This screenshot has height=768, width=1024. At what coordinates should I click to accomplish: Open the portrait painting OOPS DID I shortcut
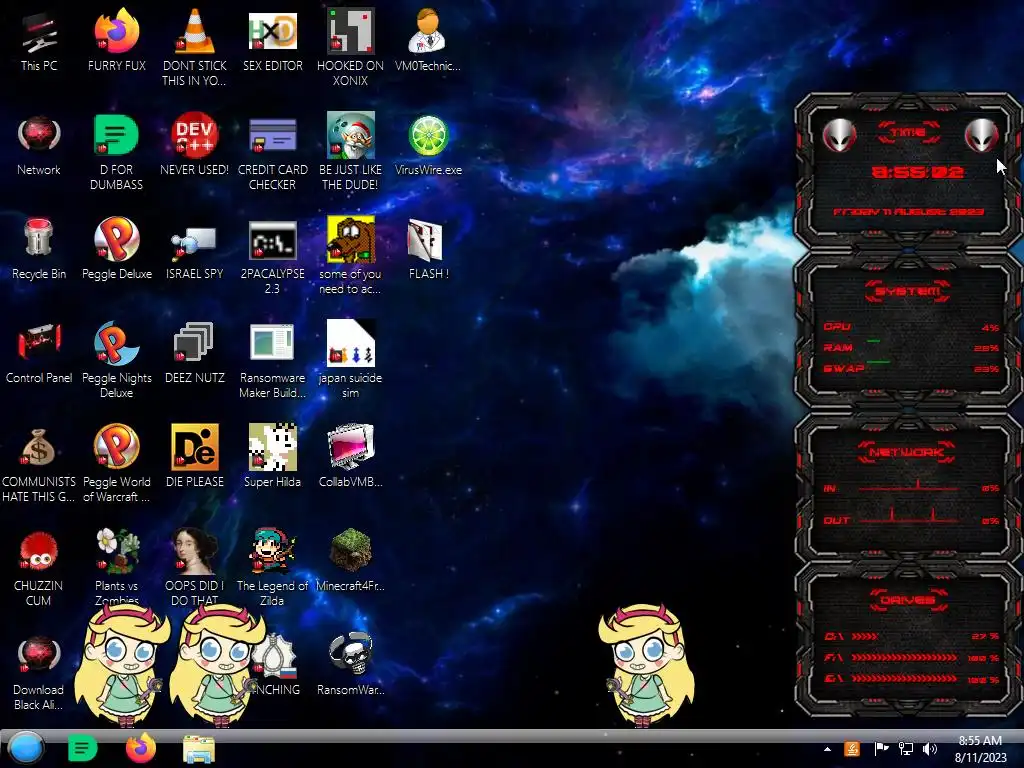coord(195,566)
